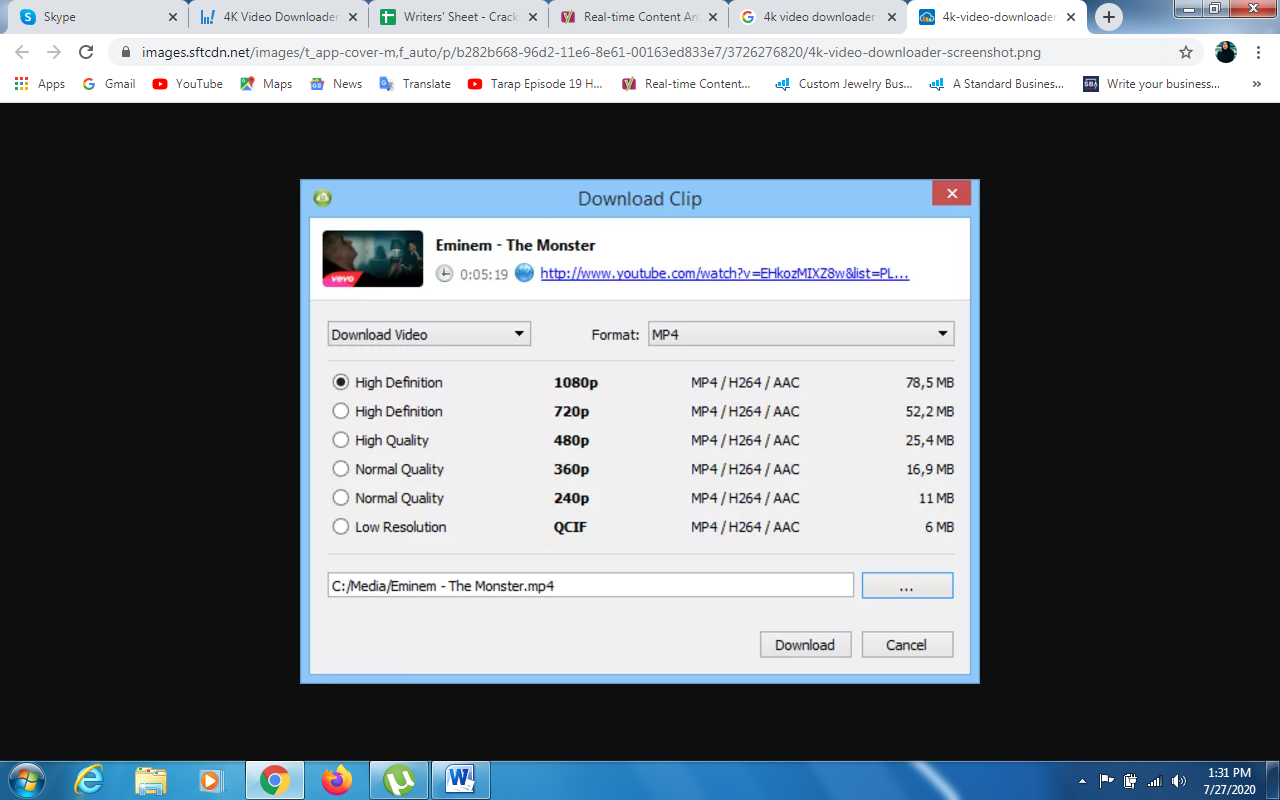Open the Translate bookmark

tap(415, 84)
